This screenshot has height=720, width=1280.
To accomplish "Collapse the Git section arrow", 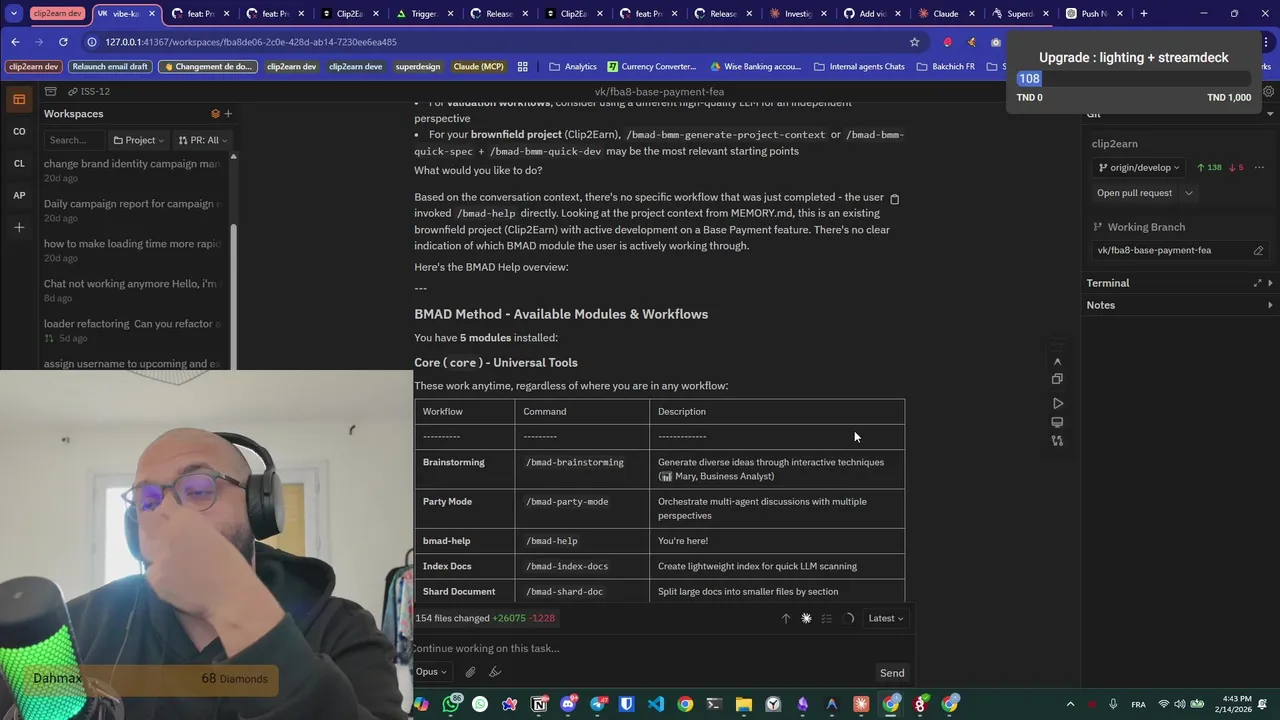I will (x=1270, y=114).
